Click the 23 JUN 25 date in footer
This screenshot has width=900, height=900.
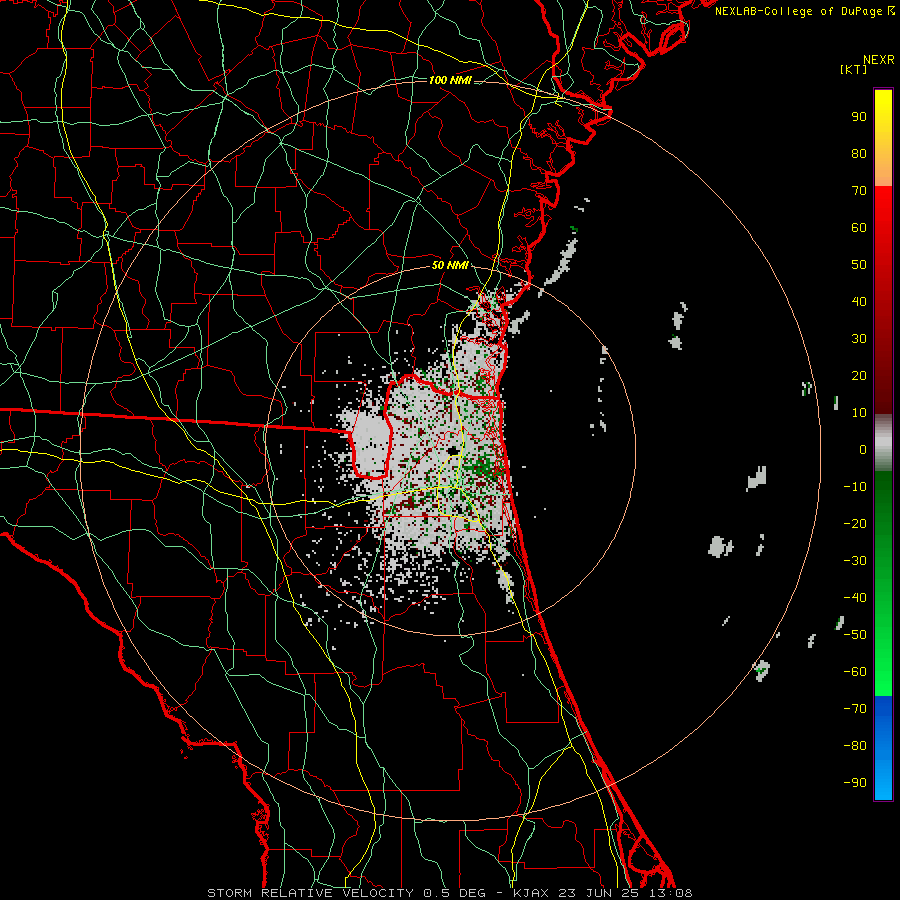coord(598,893)
